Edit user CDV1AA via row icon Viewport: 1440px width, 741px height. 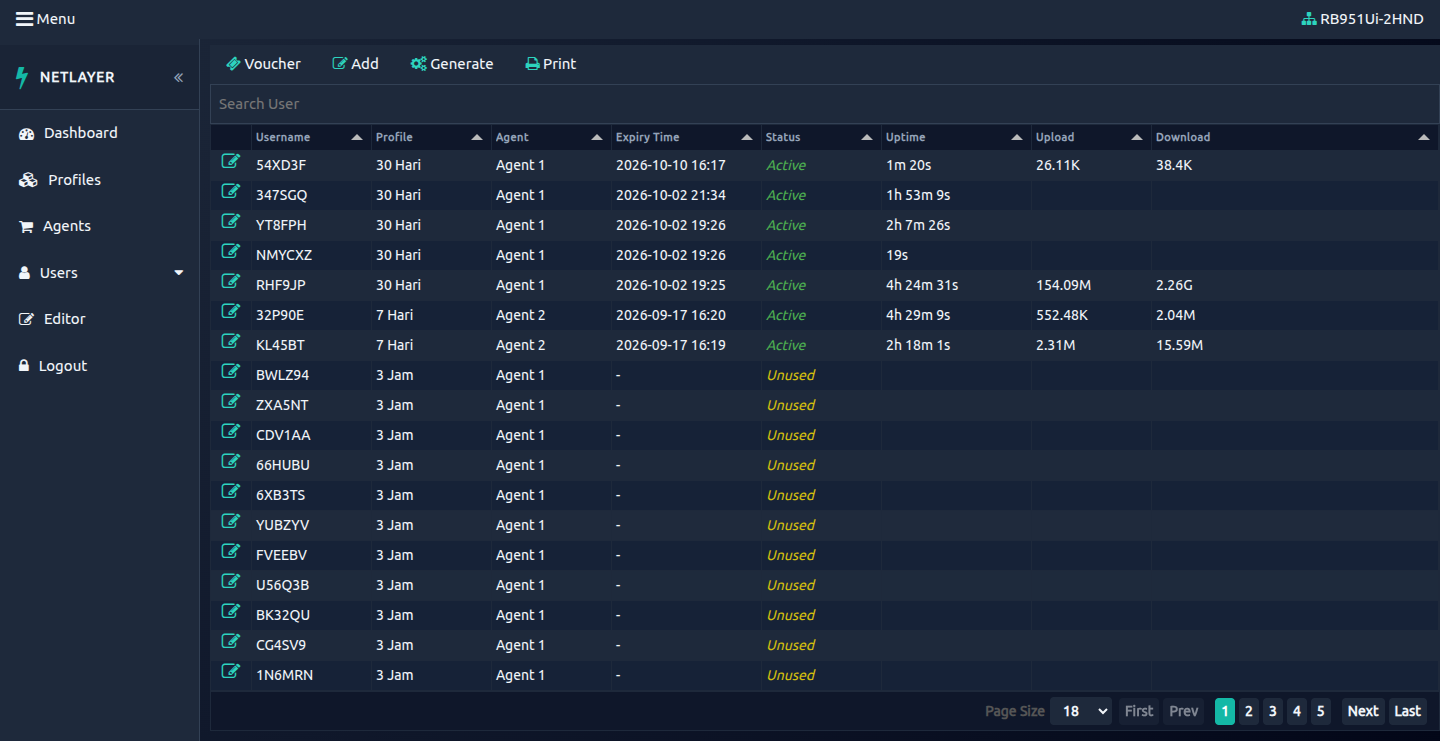(x=231, y=431)
